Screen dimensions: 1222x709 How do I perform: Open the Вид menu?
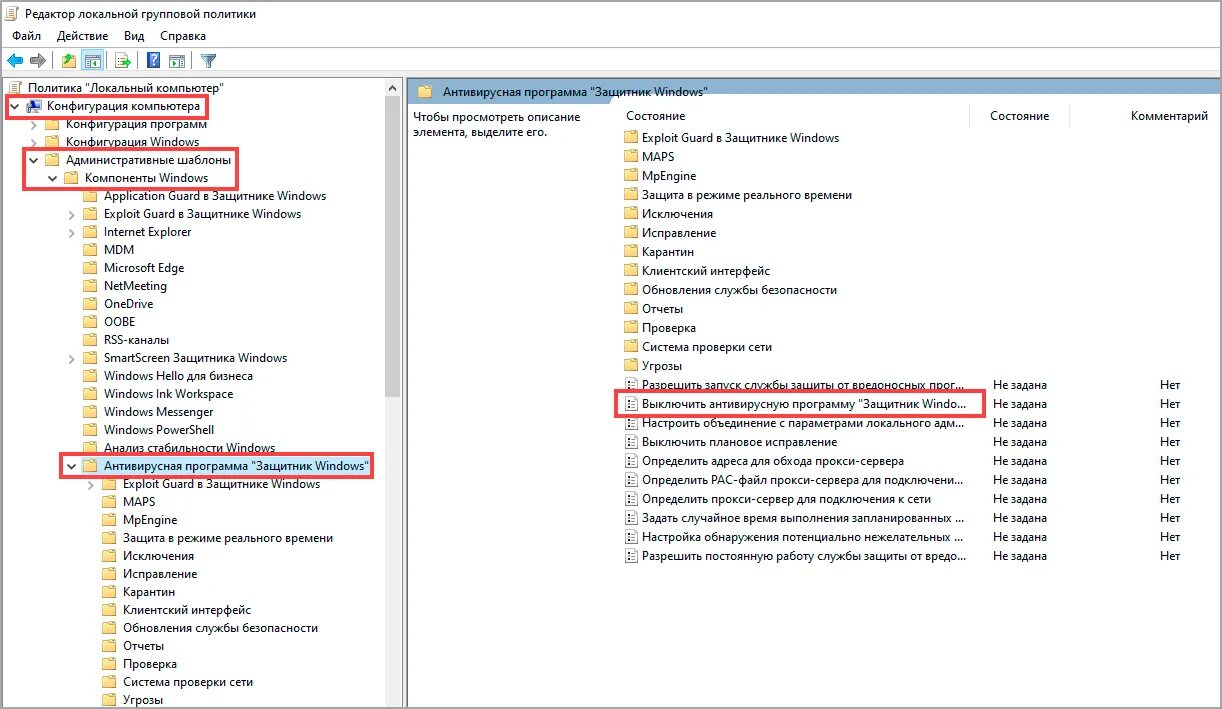pyautogui.click(x=134, y=36)
